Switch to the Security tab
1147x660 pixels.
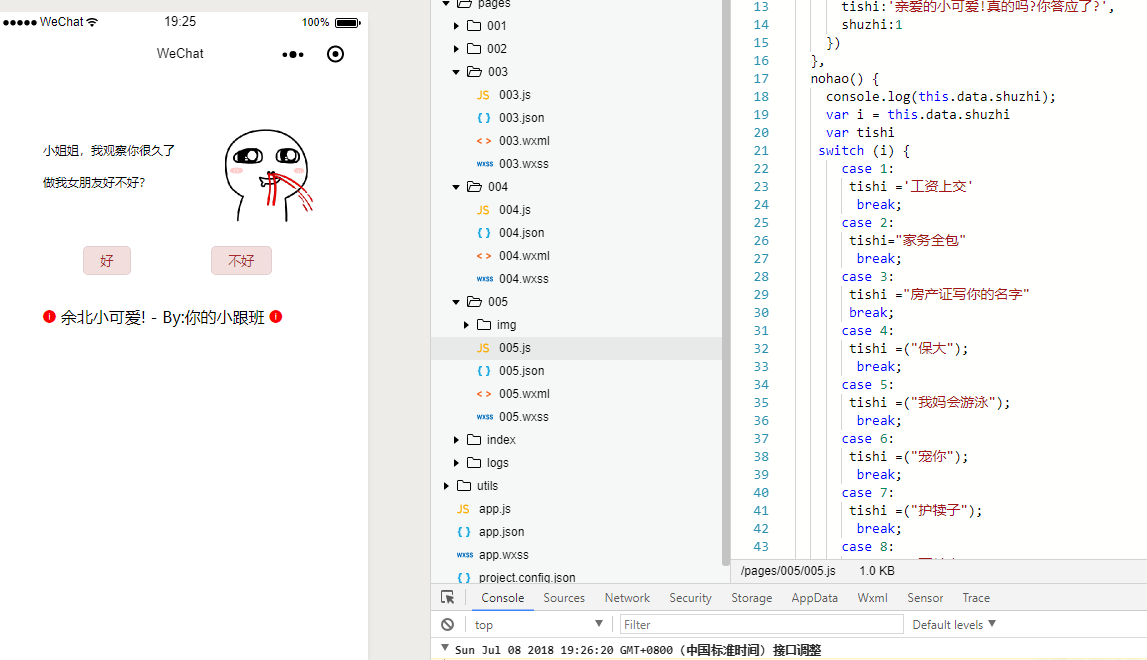690,598
